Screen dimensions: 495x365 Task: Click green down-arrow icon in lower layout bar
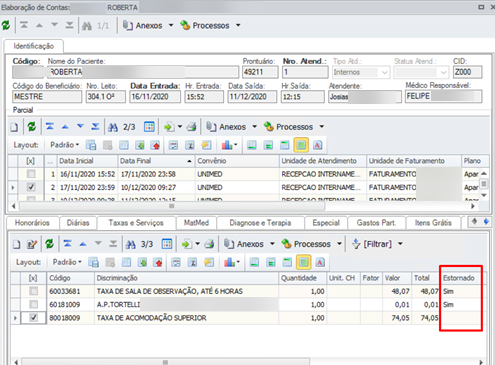(x=142, y=262)
